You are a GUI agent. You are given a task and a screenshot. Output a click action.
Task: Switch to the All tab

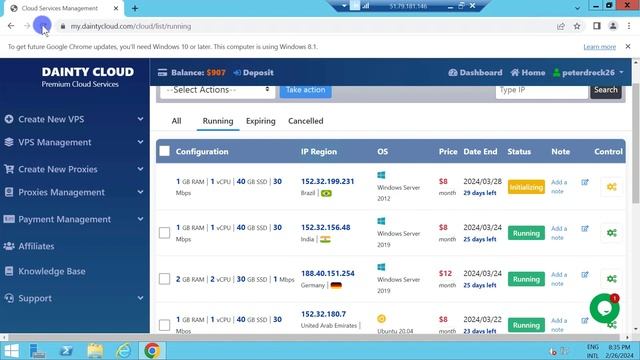[176, 121]
